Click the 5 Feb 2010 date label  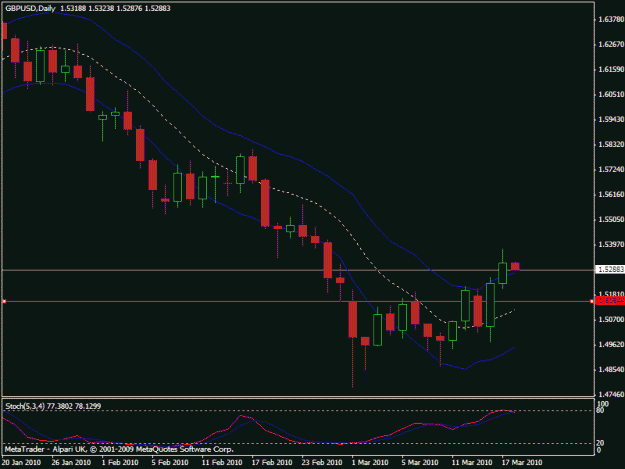point(170,463)
